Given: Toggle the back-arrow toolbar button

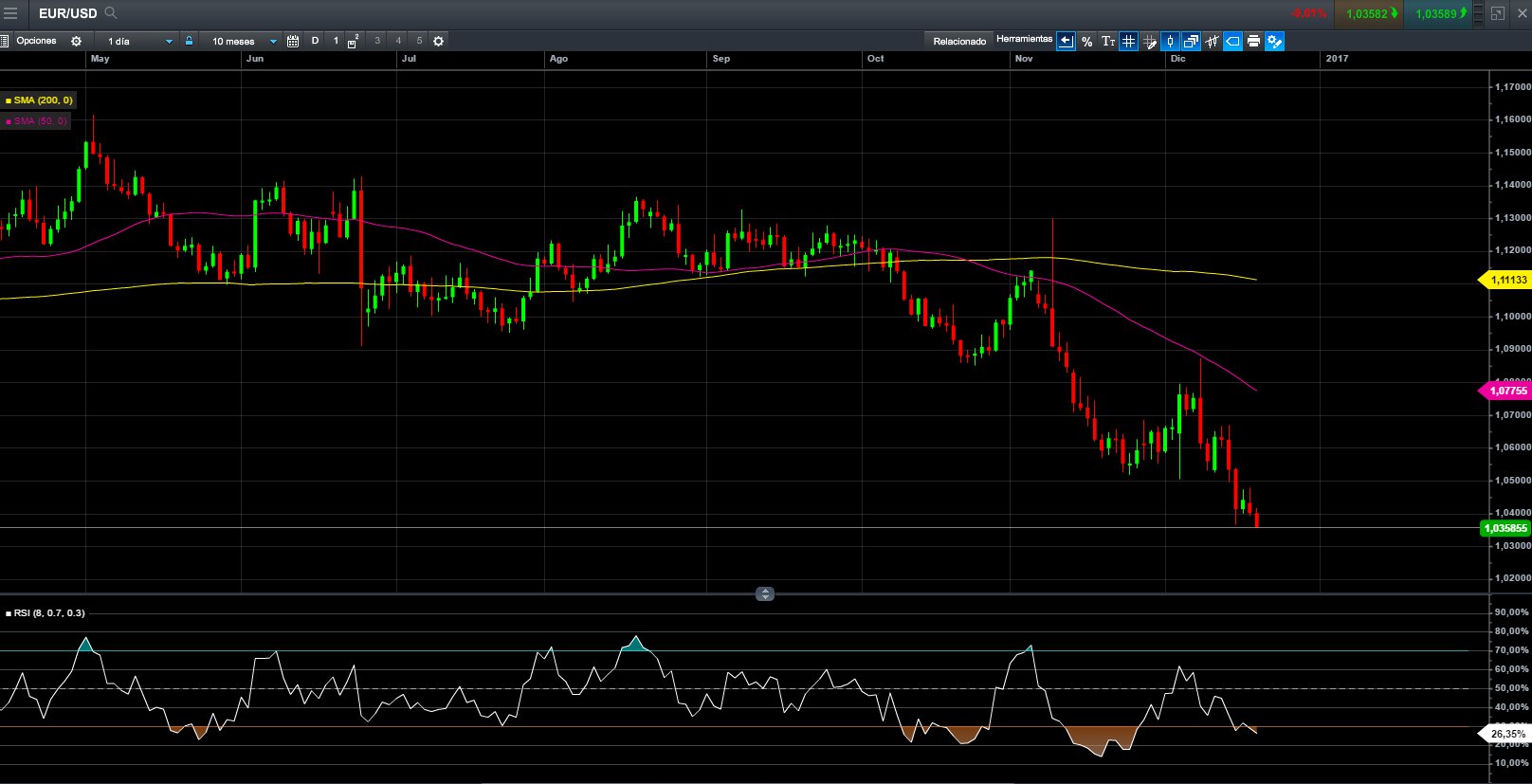Looking at the screenshot, I should (1066, 41).
